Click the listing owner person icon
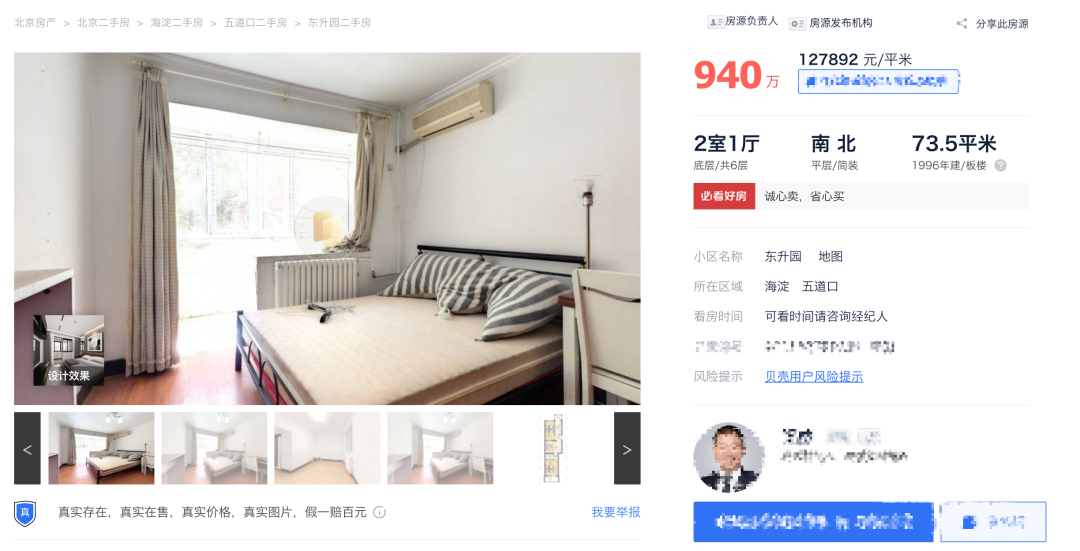The image size is (1080, 551). [715, 23]
